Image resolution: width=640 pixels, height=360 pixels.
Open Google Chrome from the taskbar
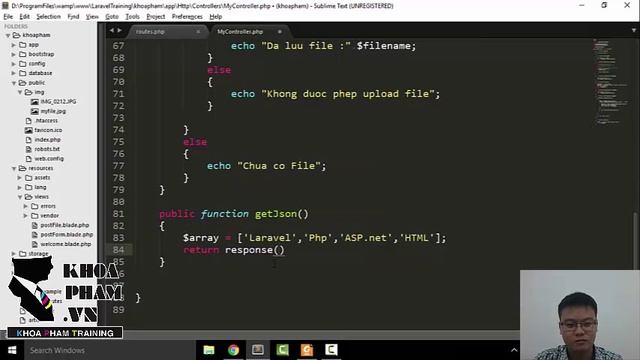click(233, 350)
